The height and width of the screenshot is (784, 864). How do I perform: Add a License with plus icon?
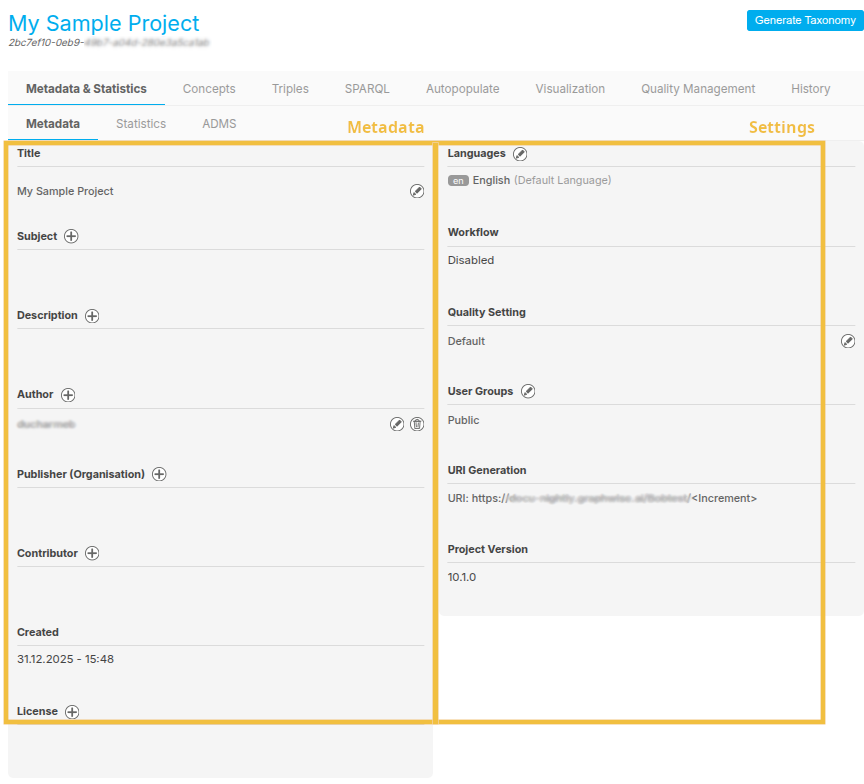(x=72, y=712)
